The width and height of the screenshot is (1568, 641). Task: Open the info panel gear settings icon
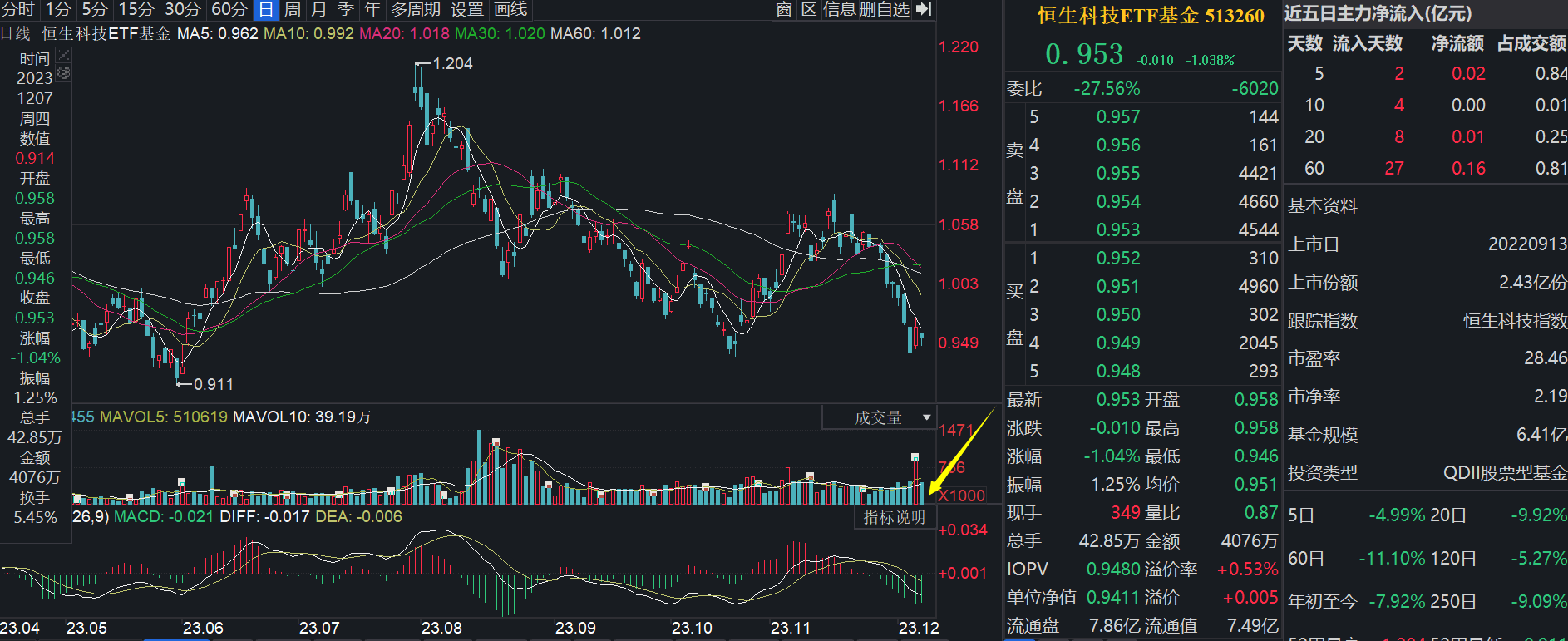tap(64, 73)
